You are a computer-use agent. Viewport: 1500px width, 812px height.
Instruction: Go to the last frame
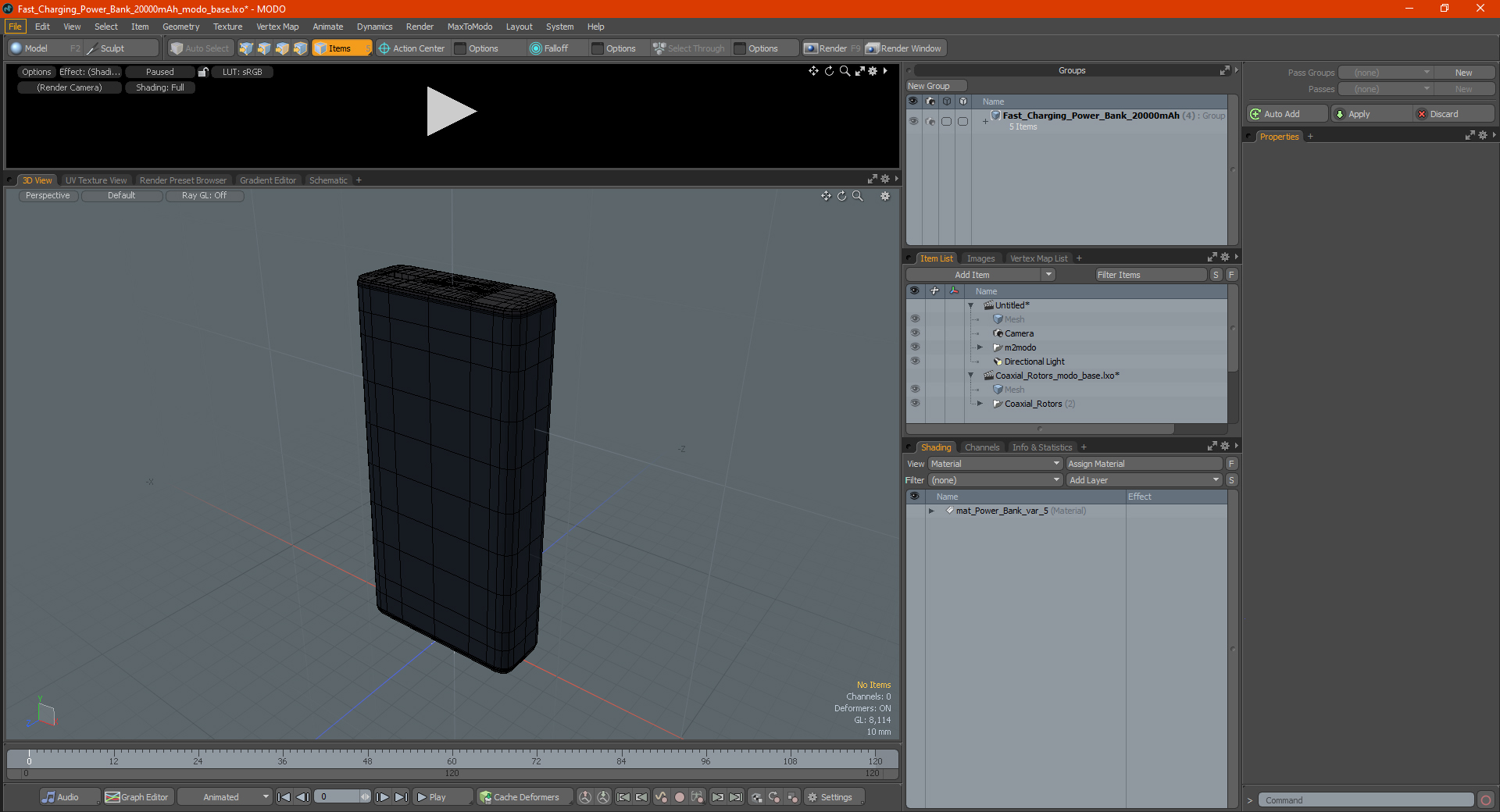pyautogui.click(x=401, y=797)
